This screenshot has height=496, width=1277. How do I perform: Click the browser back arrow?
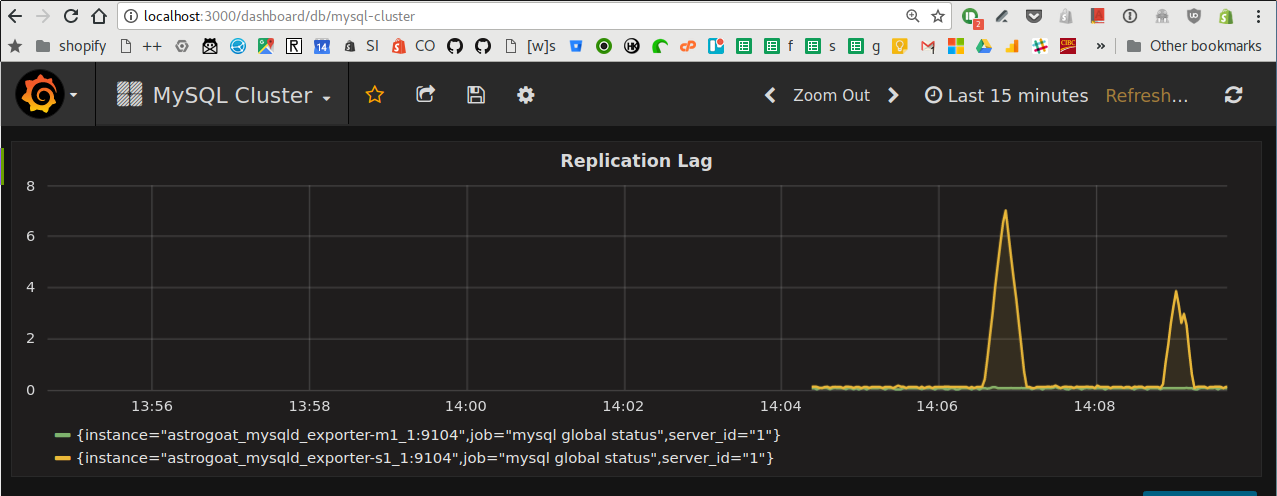click(15, 16)
